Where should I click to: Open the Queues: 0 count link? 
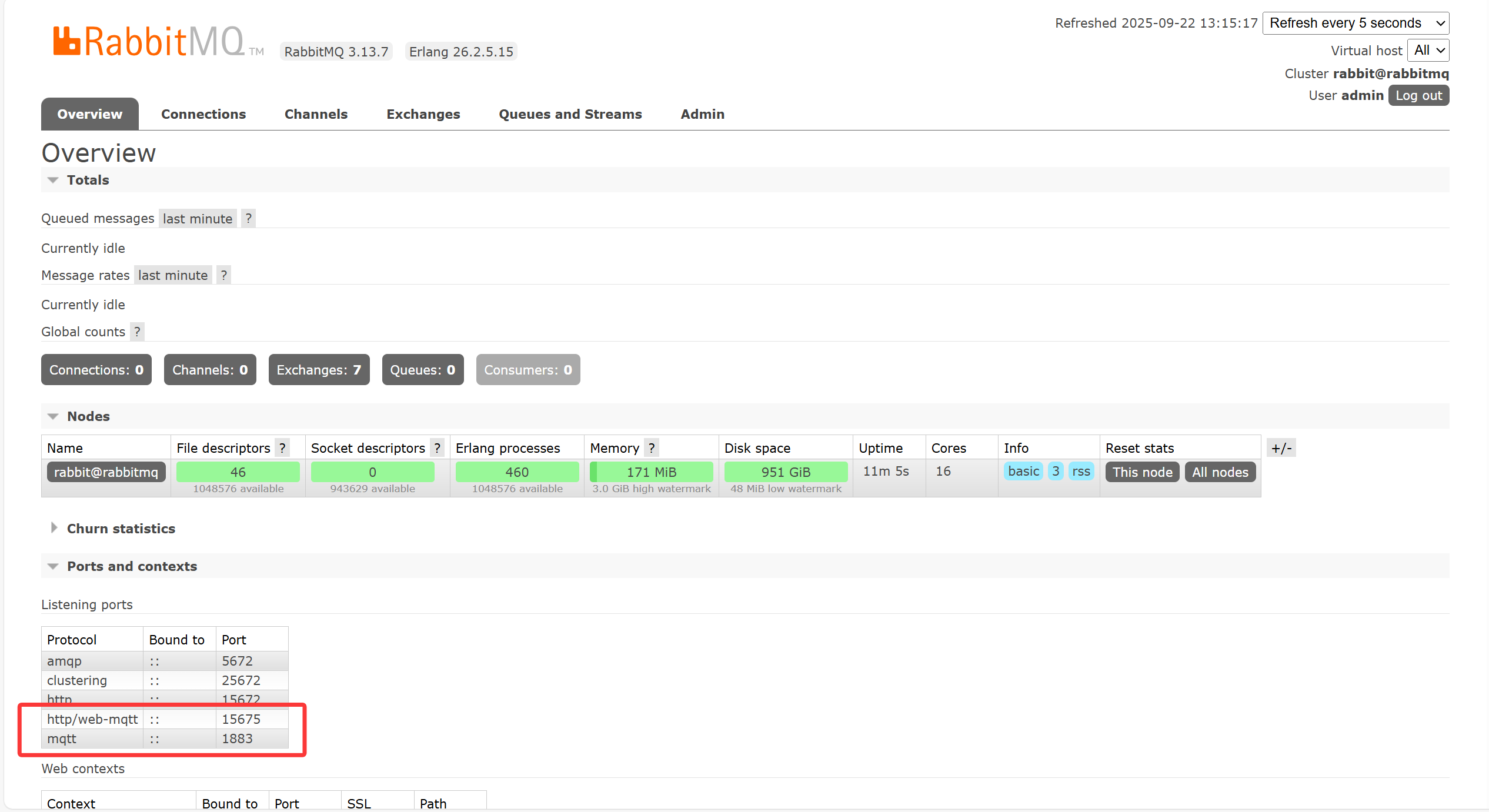pos(423,370)
